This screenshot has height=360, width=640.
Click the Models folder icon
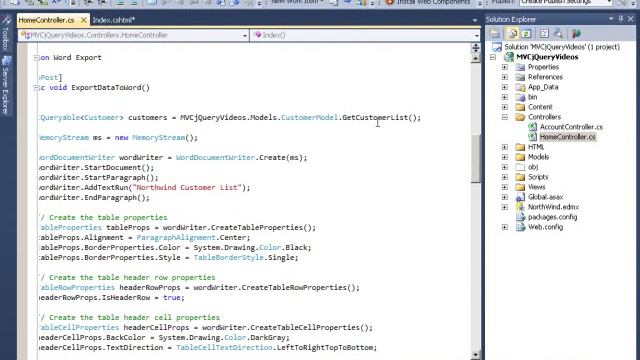520,157
